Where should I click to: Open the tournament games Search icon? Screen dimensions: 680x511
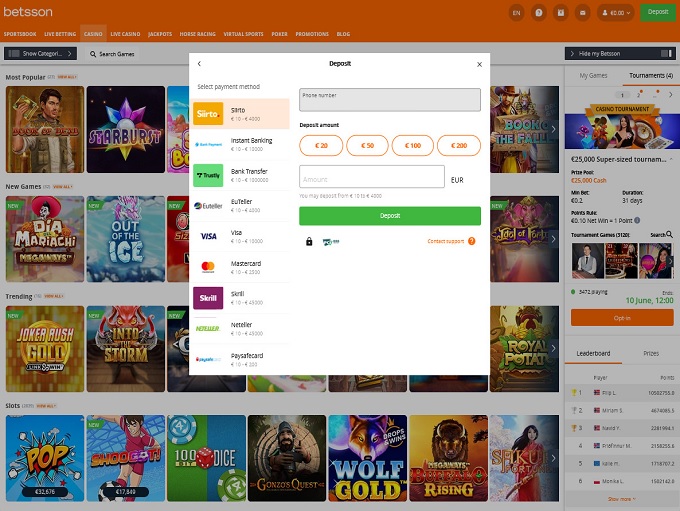[x=669, y=235]
